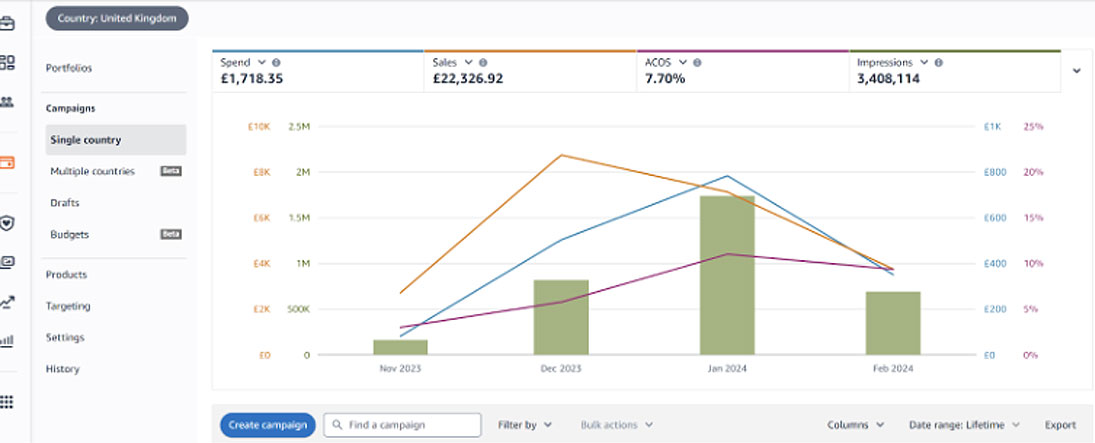Open the shield heart icon in left rail

[6, 224]
